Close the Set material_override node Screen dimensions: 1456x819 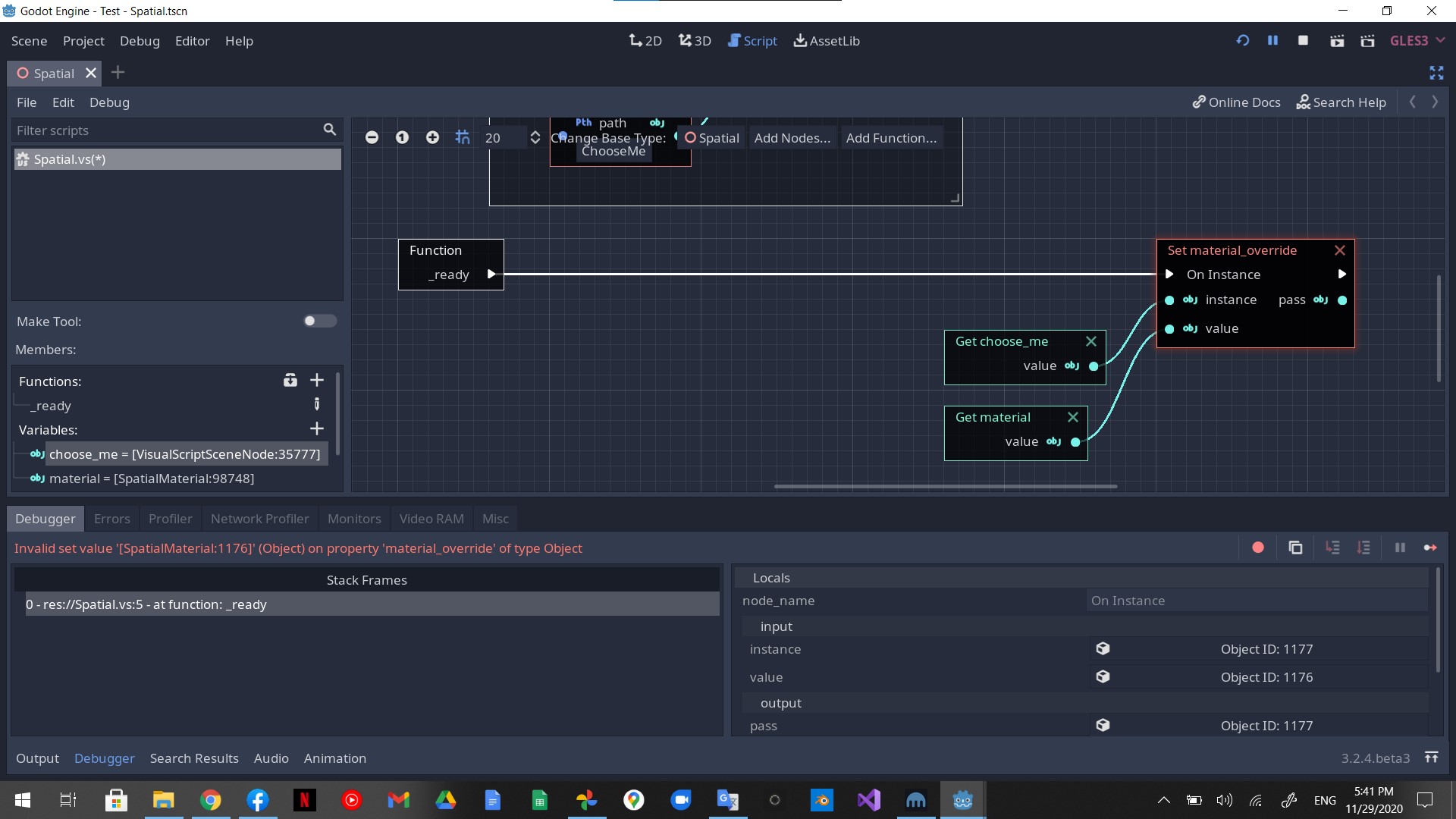1340,250
